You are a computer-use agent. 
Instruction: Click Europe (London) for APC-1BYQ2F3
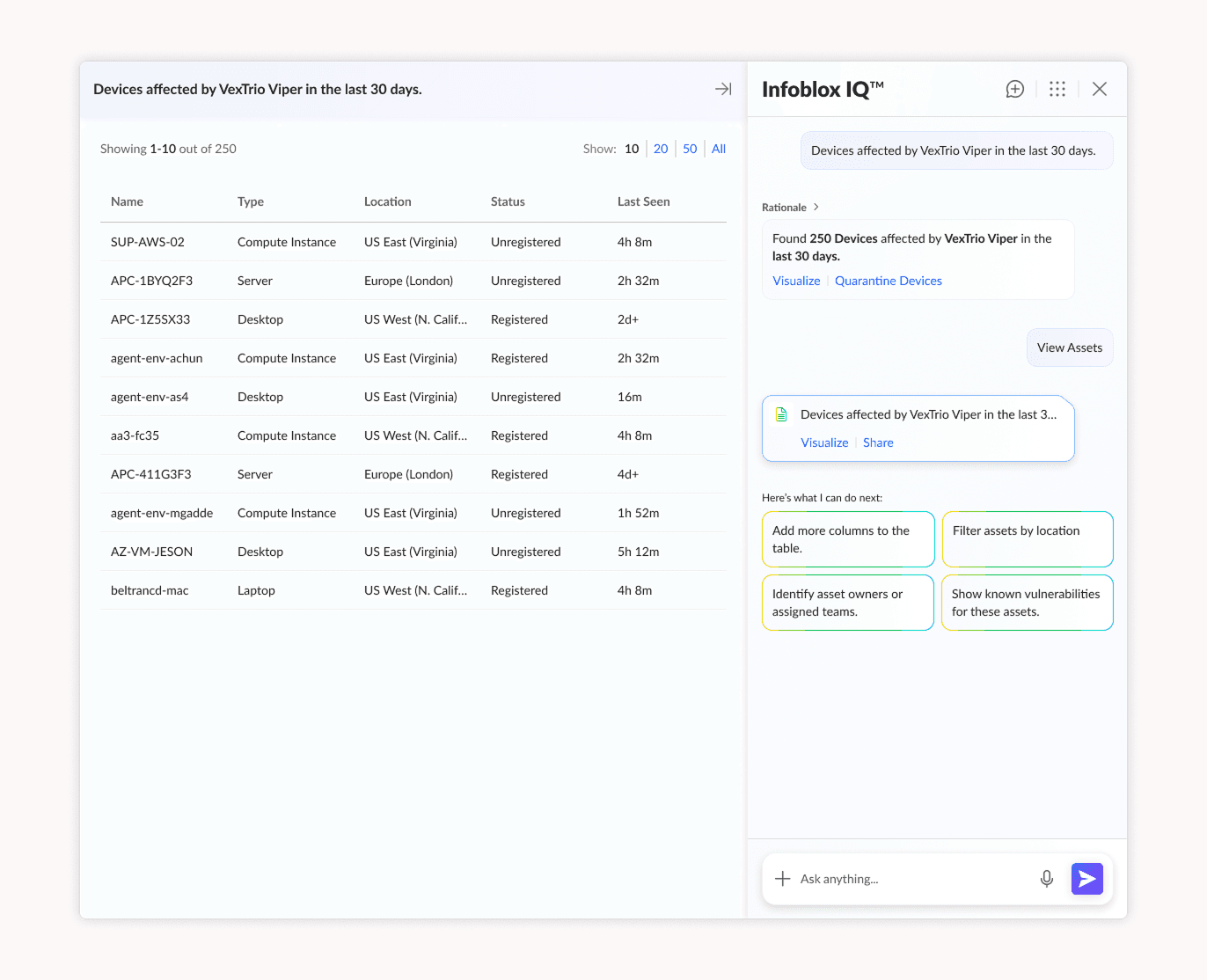(408, 281)
